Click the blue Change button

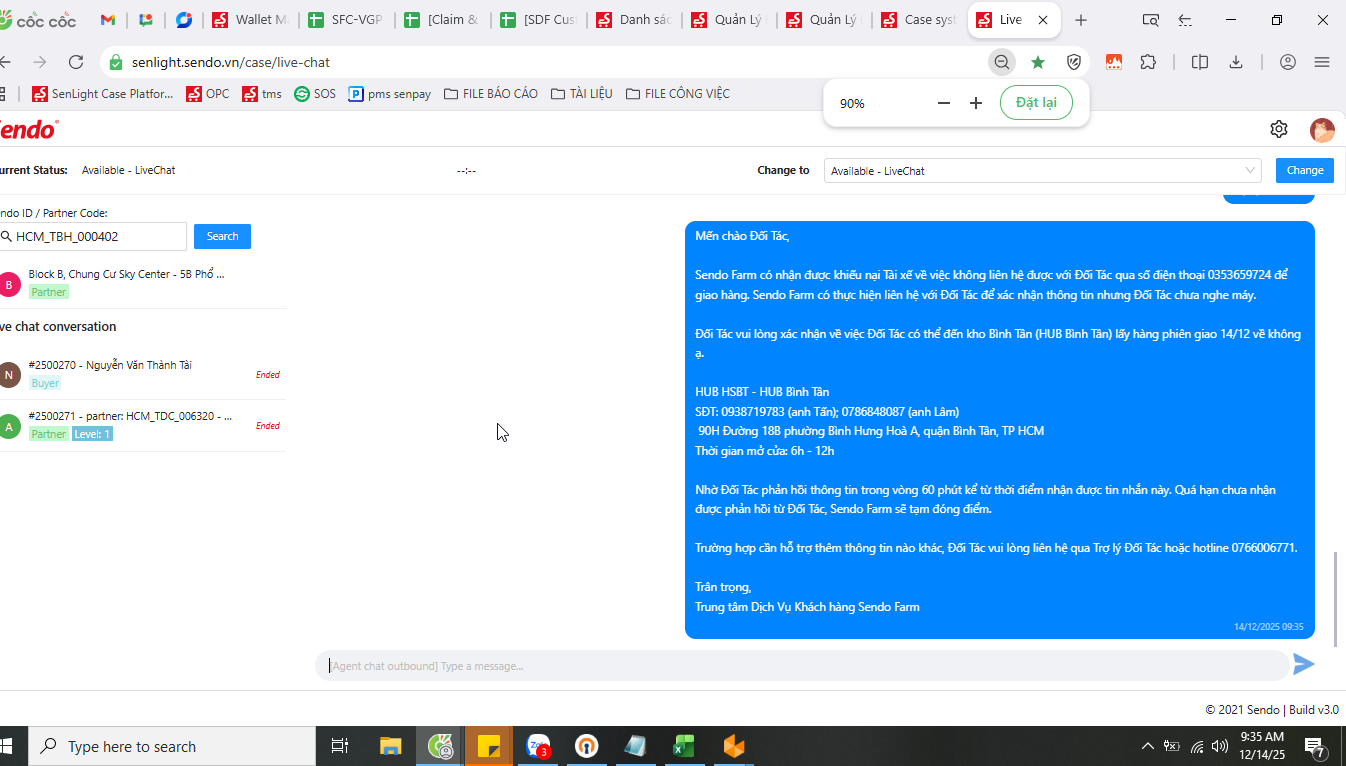point(1305,171)
